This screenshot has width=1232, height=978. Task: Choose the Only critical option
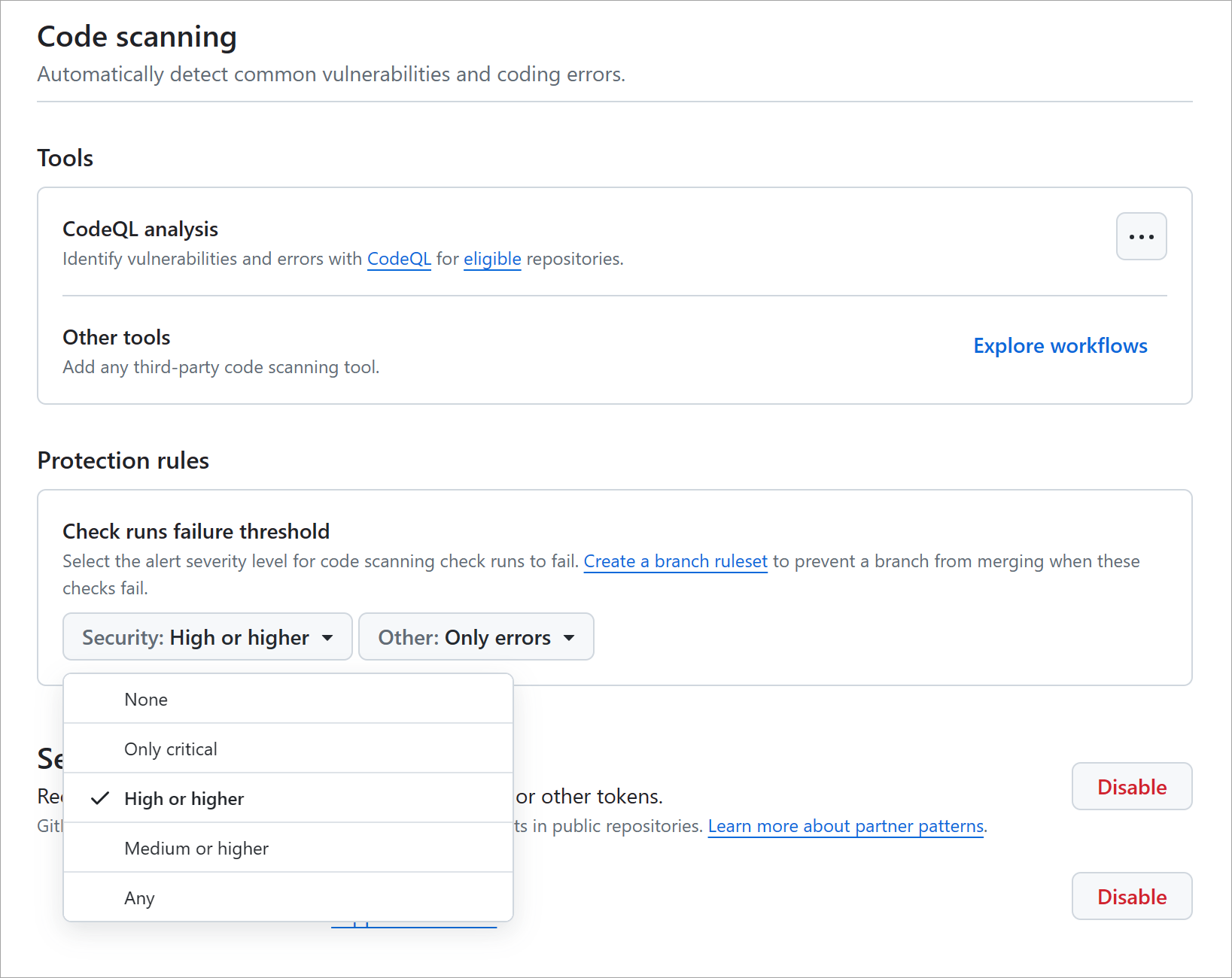click(x=171, y=749)
